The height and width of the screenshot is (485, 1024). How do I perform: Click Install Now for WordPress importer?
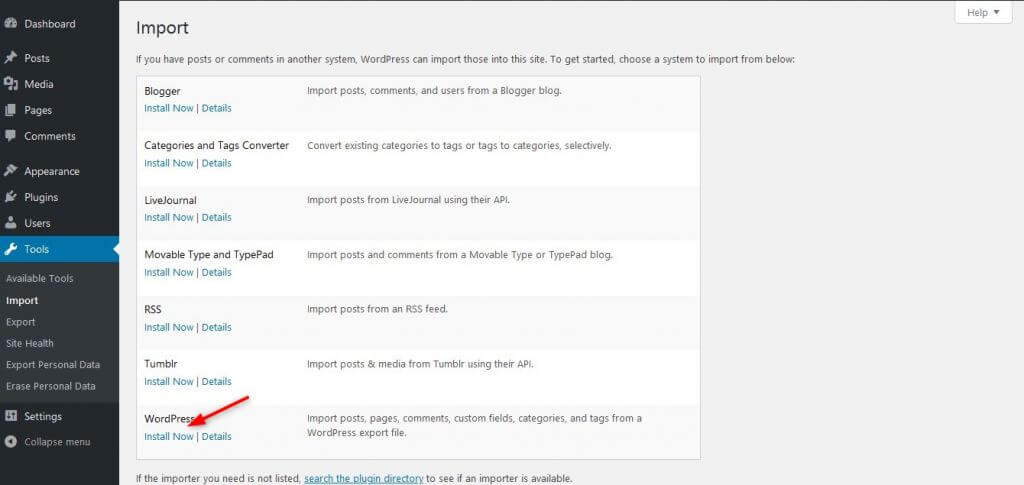[169, 436]
